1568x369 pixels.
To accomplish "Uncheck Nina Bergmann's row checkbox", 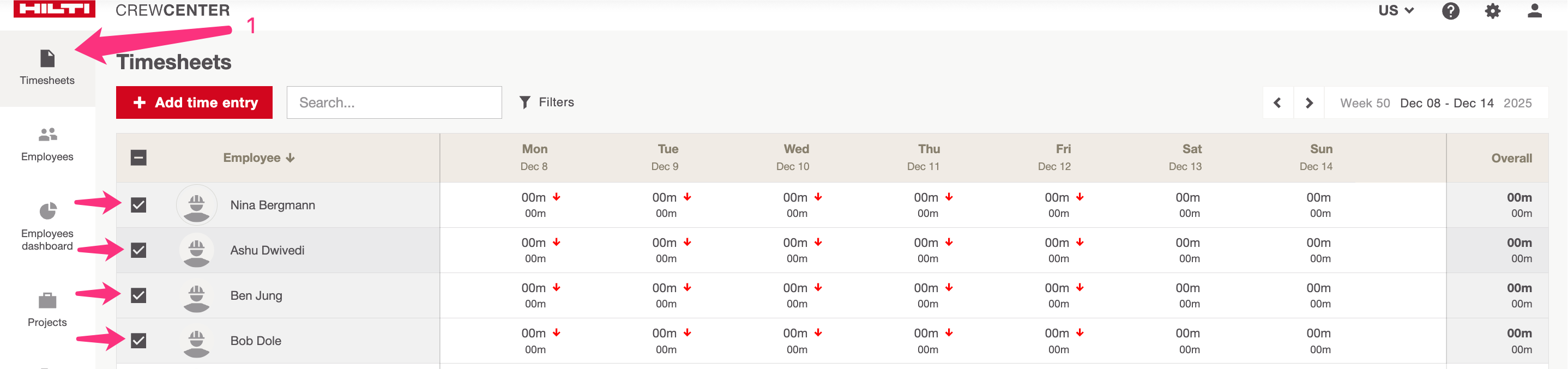I will (x=139, y=205).
